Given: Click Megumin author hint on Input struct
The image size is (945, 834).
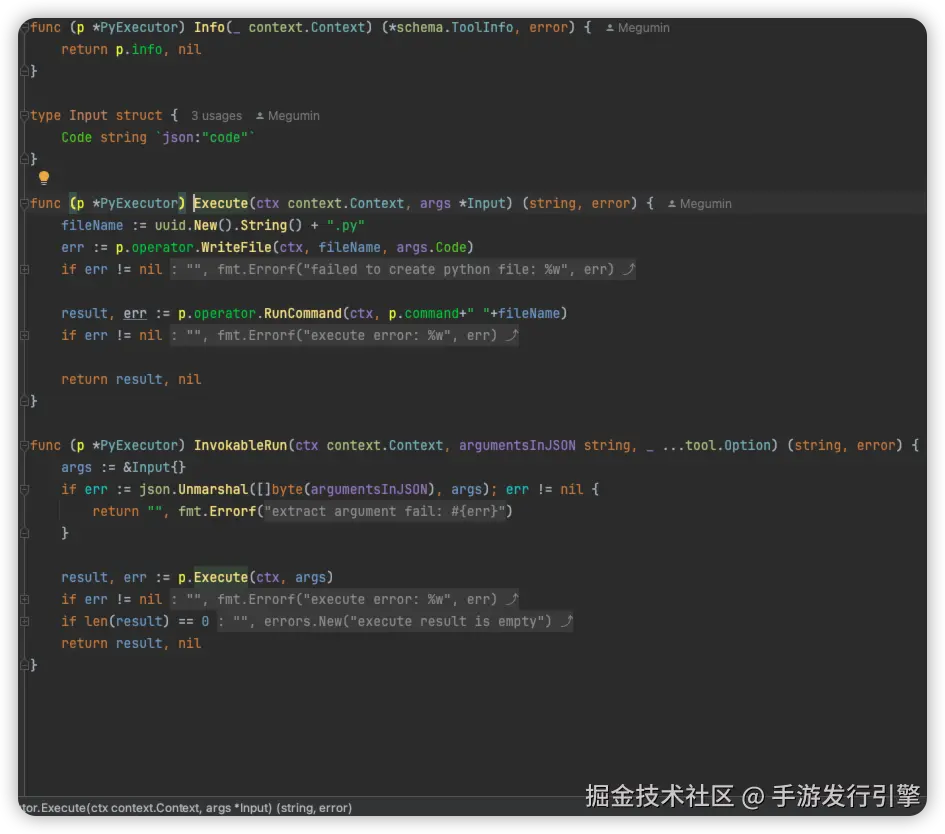Looking at the screenshot, I should pos(287,116).
